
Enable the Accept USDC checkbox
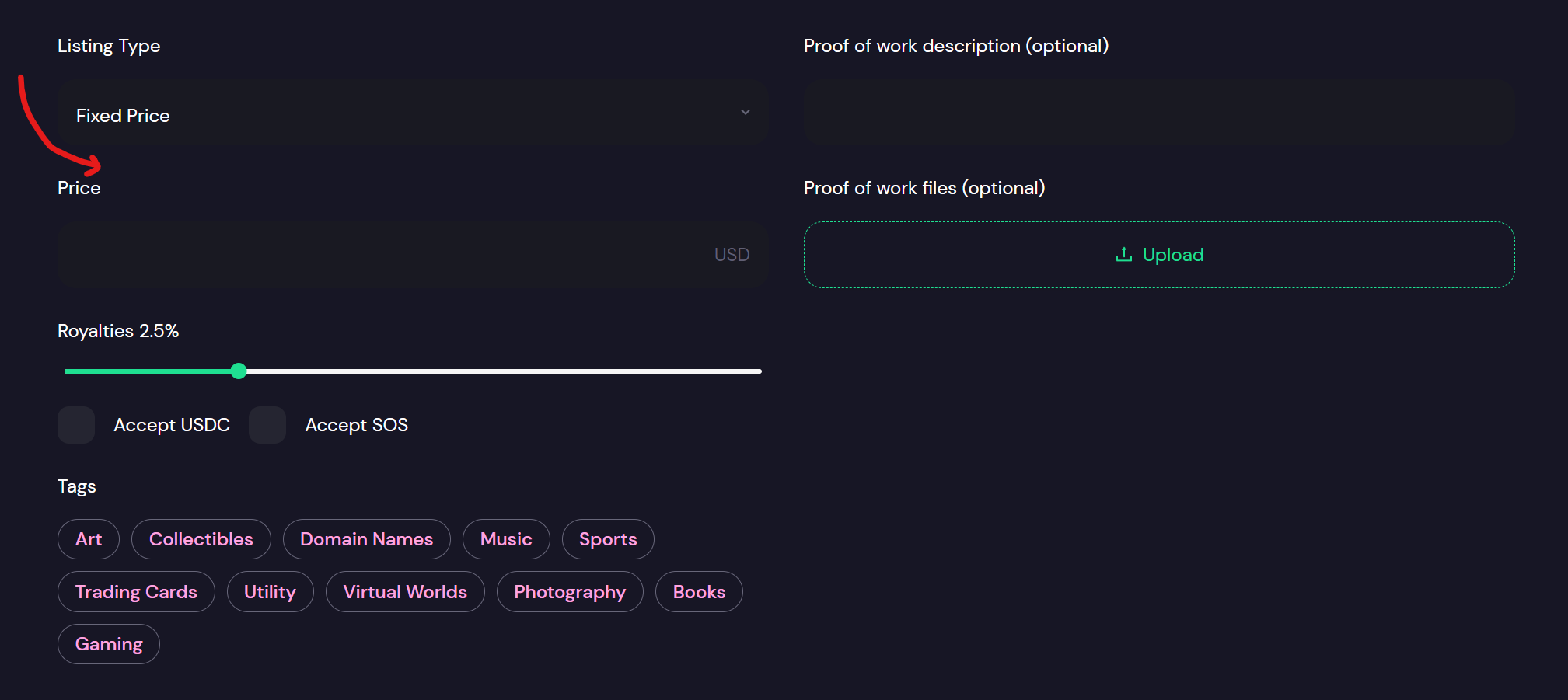[75, 425]
